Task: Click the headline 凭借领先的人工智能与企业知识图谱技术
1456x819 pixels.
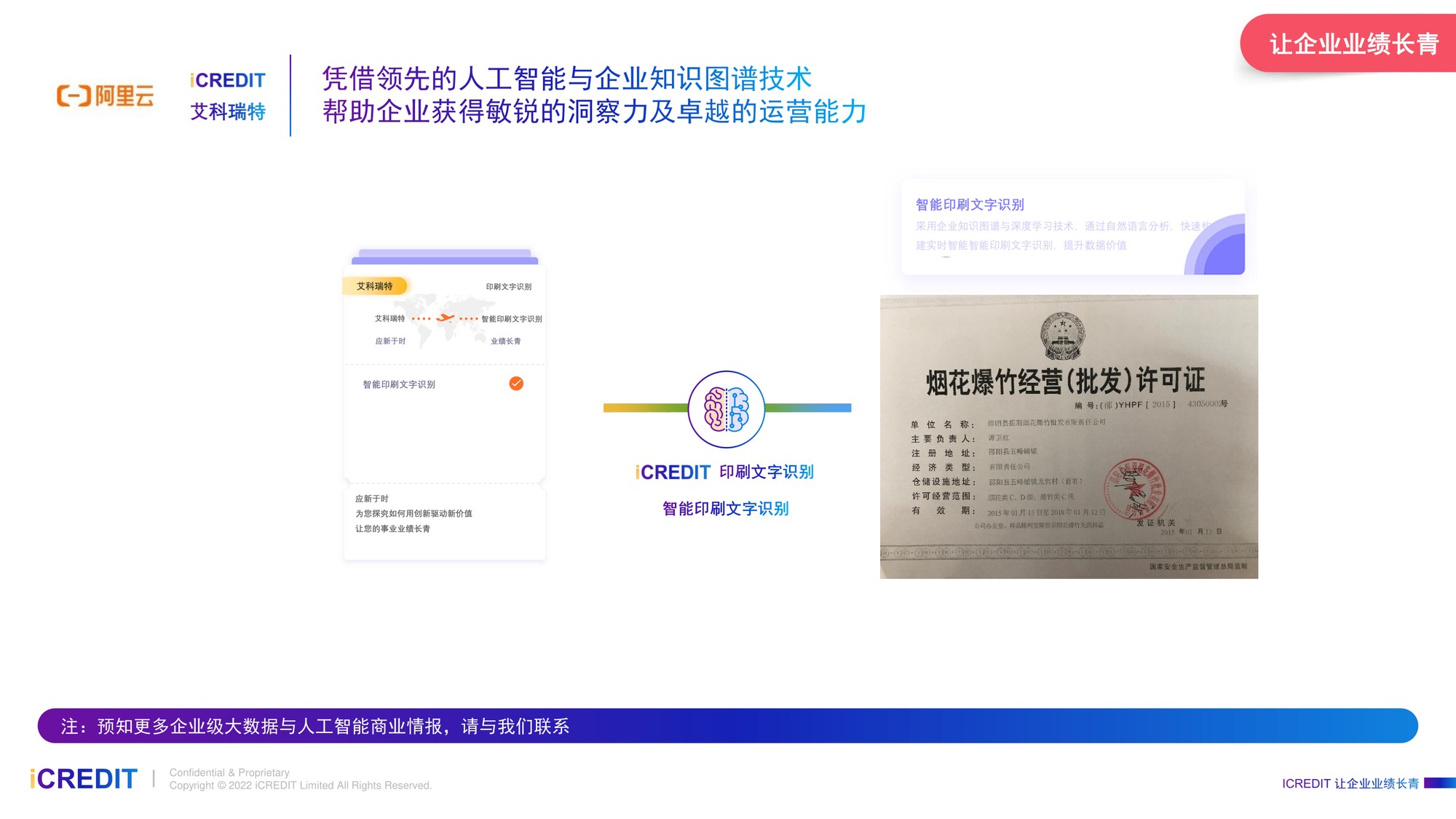Action: 567,79
